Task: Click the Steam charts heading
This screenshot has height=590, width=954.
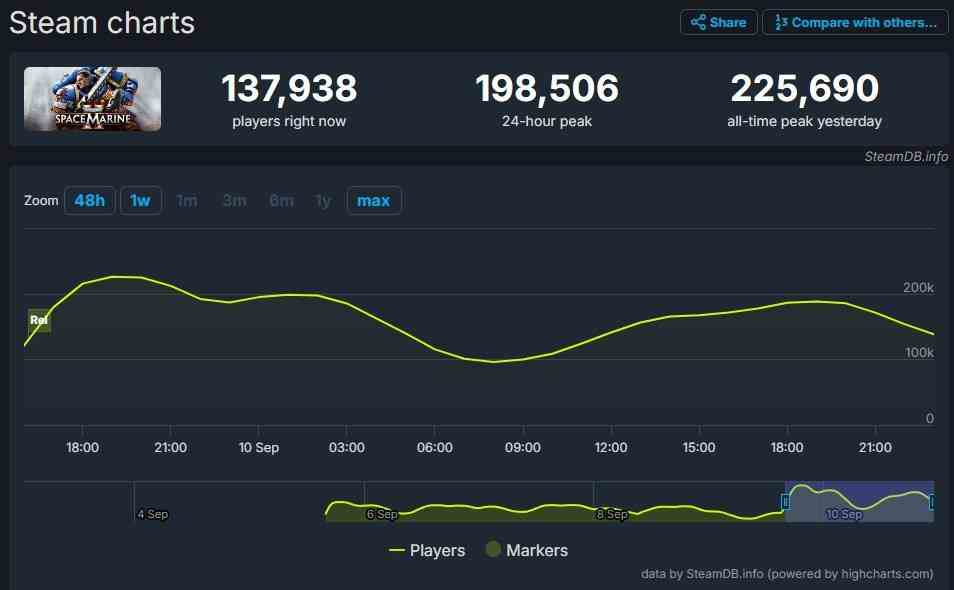Action: (x=102, y=23)
